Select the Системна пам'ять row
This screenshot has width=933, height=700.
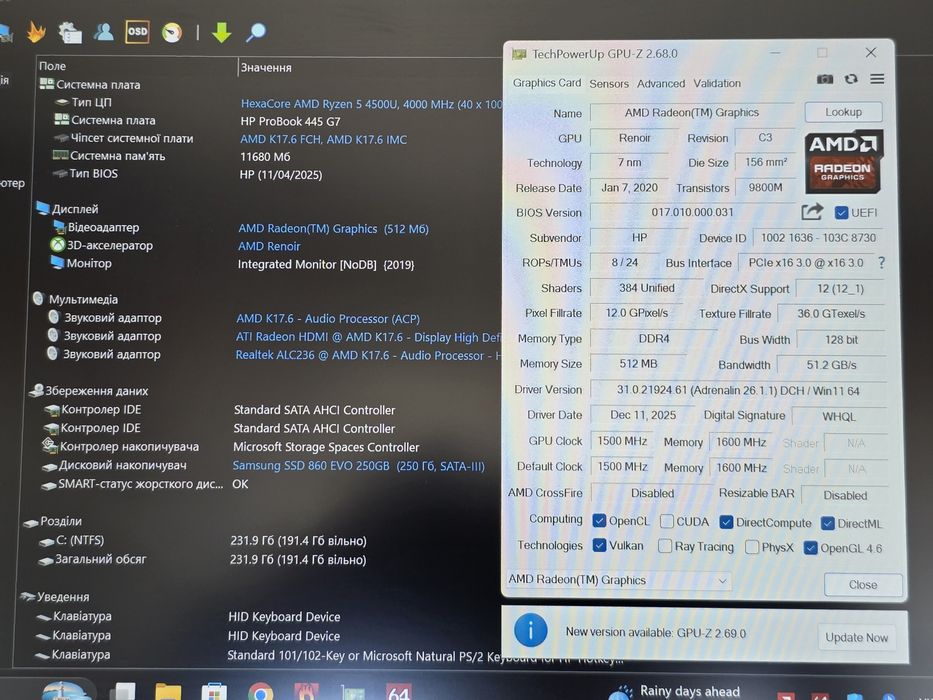point(108,156)
